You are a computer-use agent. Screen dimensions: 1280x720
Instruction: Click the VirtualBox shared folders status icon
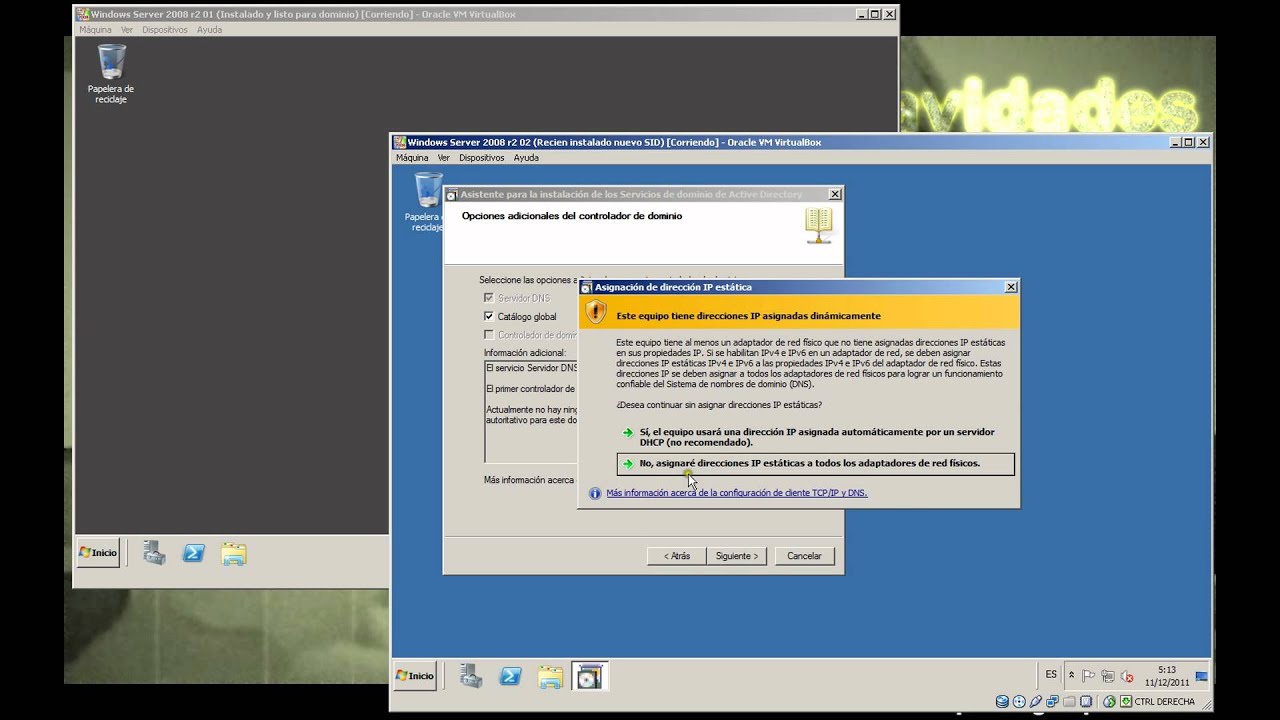point(1070,702)
